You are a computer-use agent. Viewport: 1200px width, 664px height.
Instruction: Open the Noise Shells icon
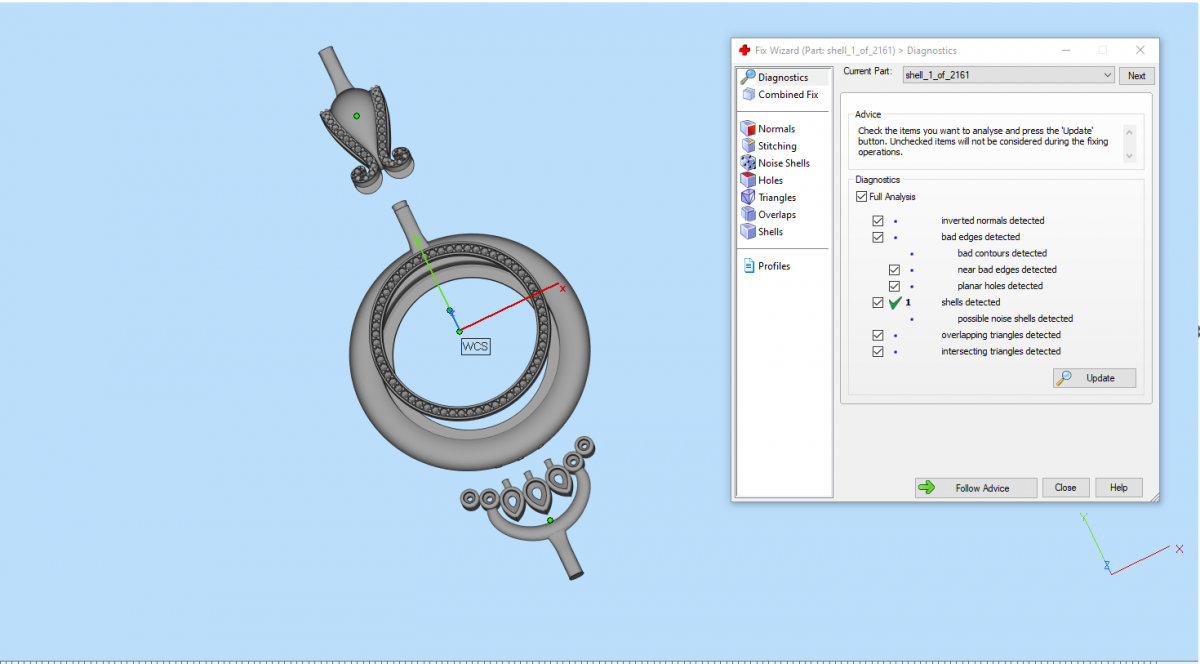click(748, 163)
